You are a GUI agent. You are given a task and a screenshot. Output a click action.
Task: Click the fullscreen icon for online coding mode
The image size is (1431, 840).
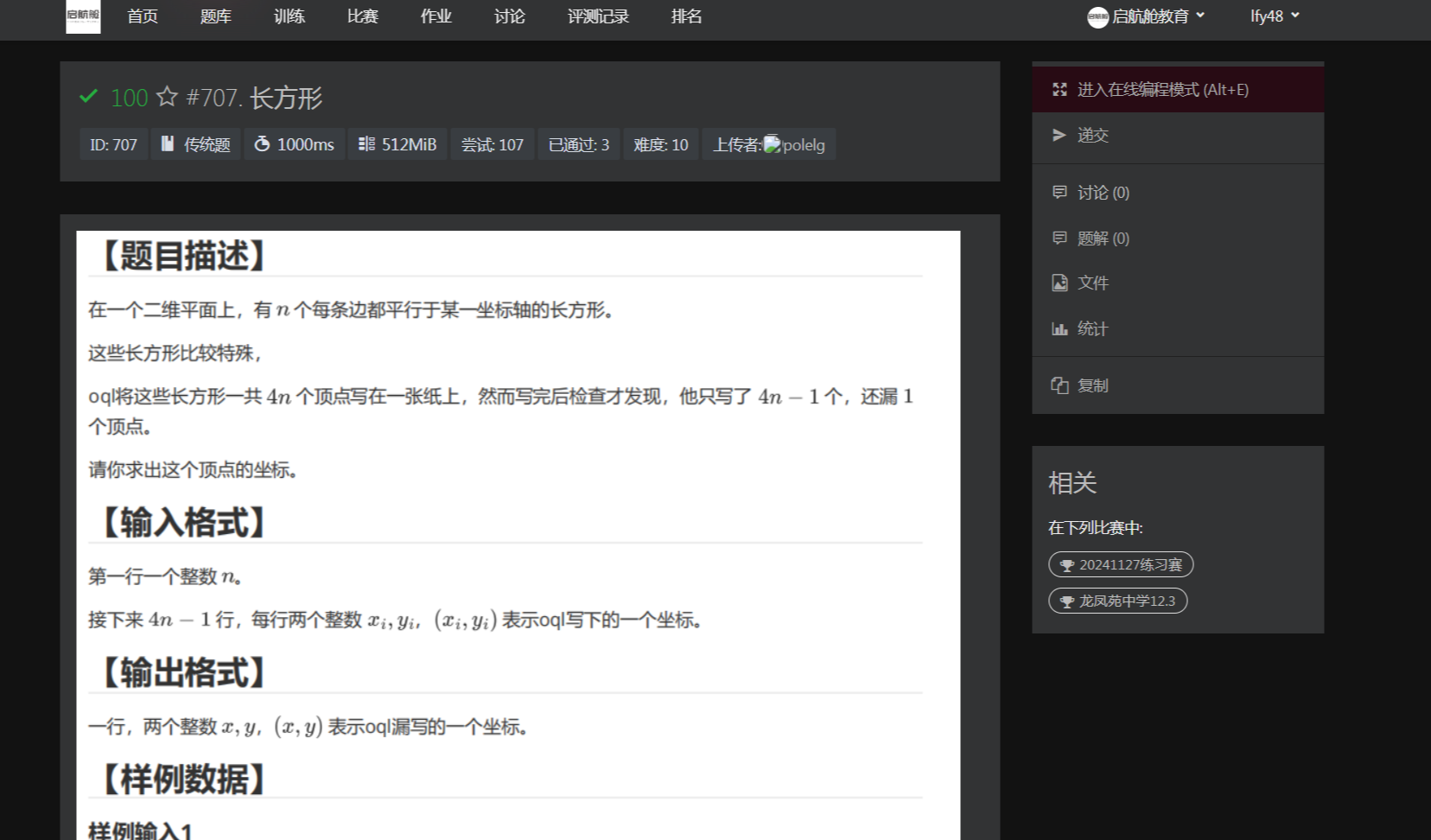click(x=1059, y=90)
